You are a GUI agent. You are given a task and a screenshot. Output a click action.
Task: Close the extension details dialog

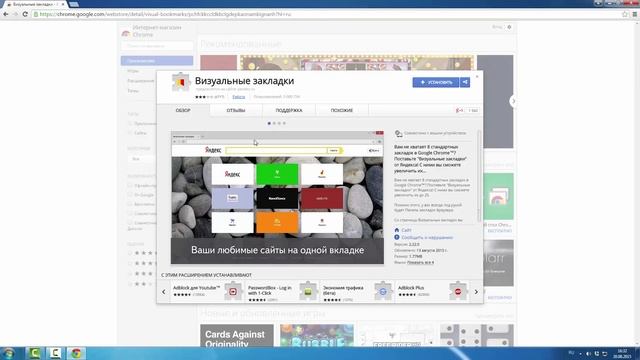tap(477, 76)
